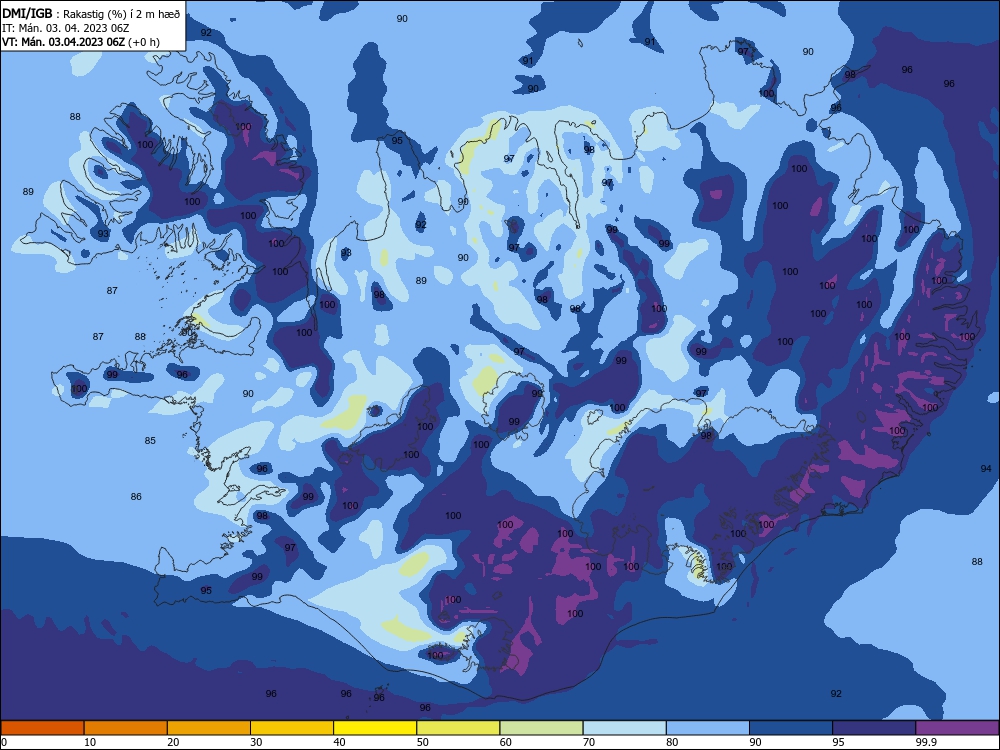Click the '60' tick label on the color scale
The image size is (1000, 750).
506,742
